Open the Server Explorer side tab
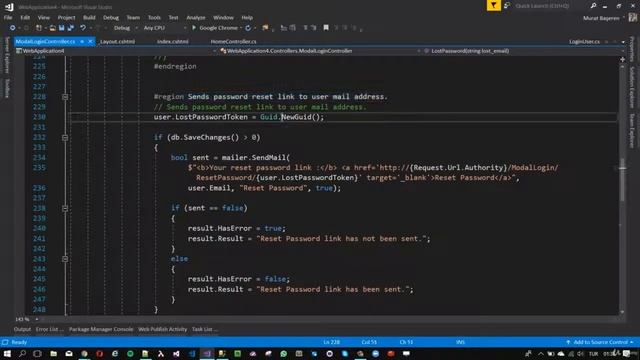Image resolution: width=640 pixels, height=360 pixels. tap(7, 55)
